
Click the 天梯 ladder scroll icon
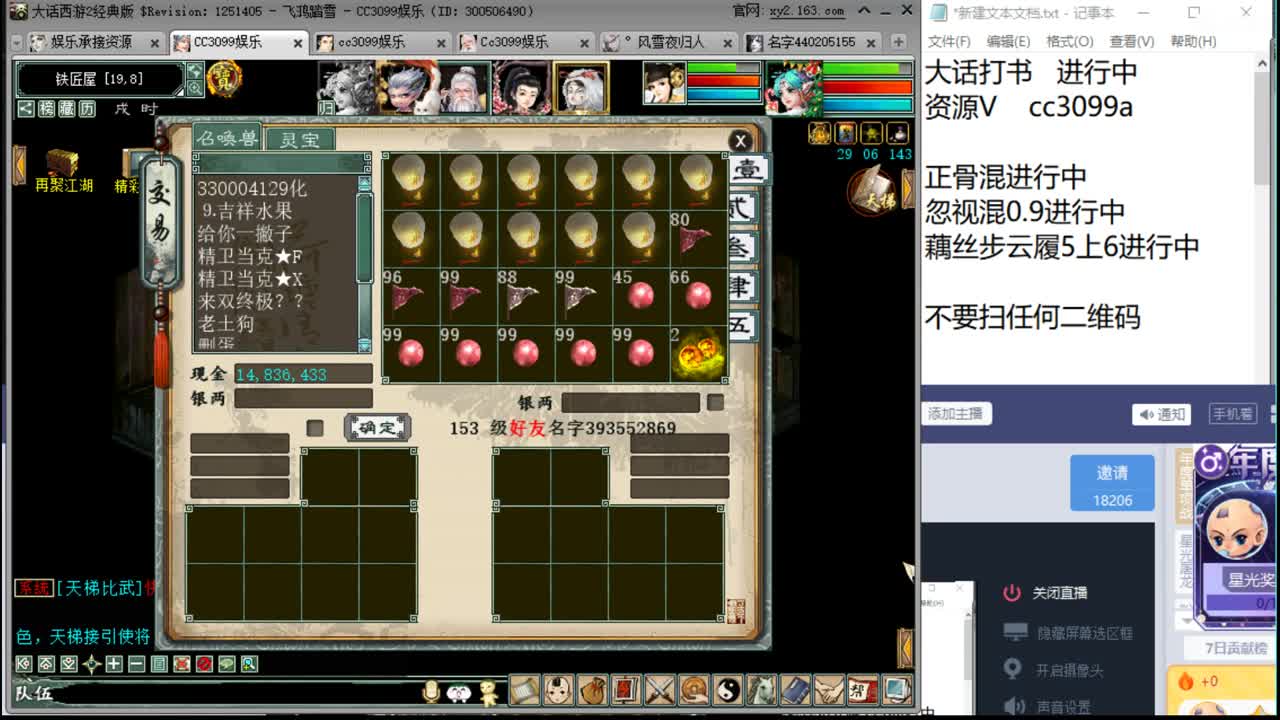pos(875,190)
